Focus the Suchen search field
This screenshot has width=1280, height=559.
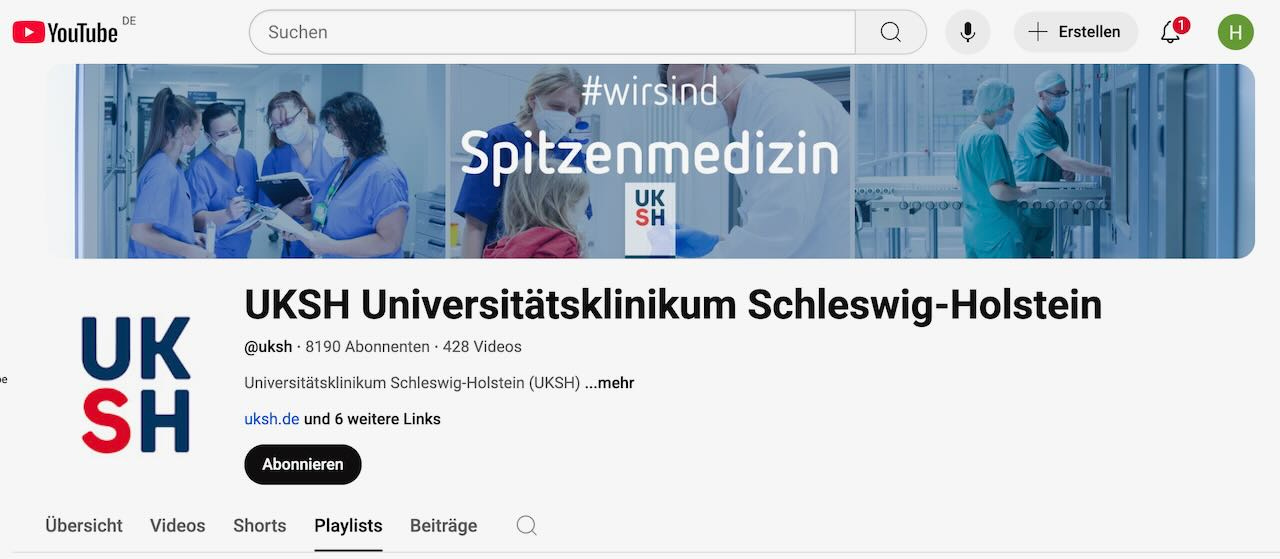552,32
